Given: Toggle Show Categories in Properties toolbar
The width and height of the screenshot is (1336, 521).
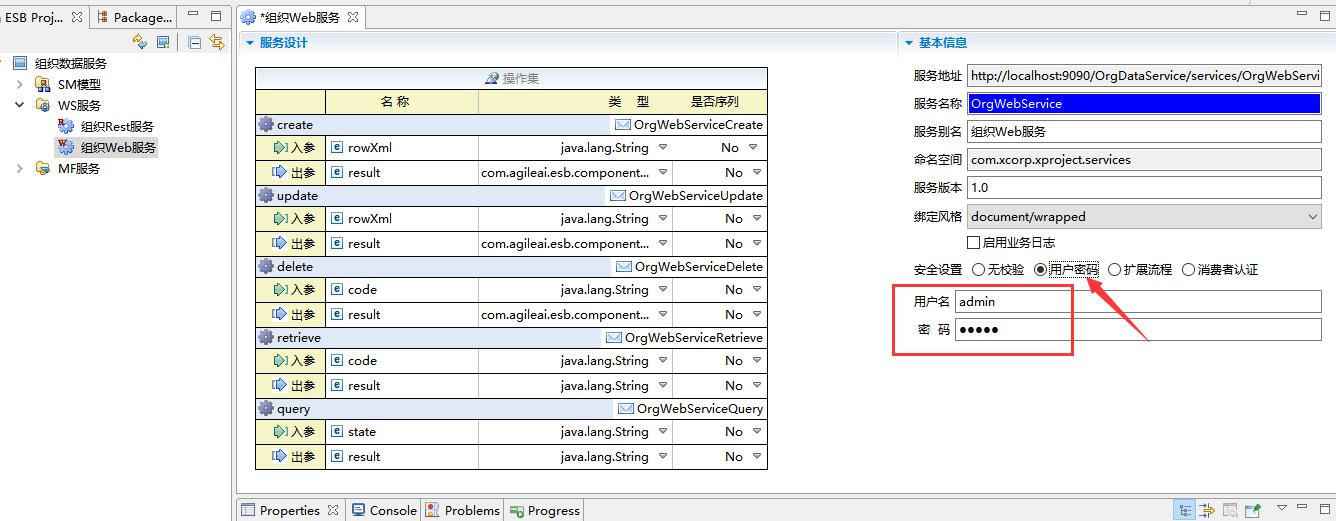Looking at the screenshot, I should click(x=1184, y=510).
